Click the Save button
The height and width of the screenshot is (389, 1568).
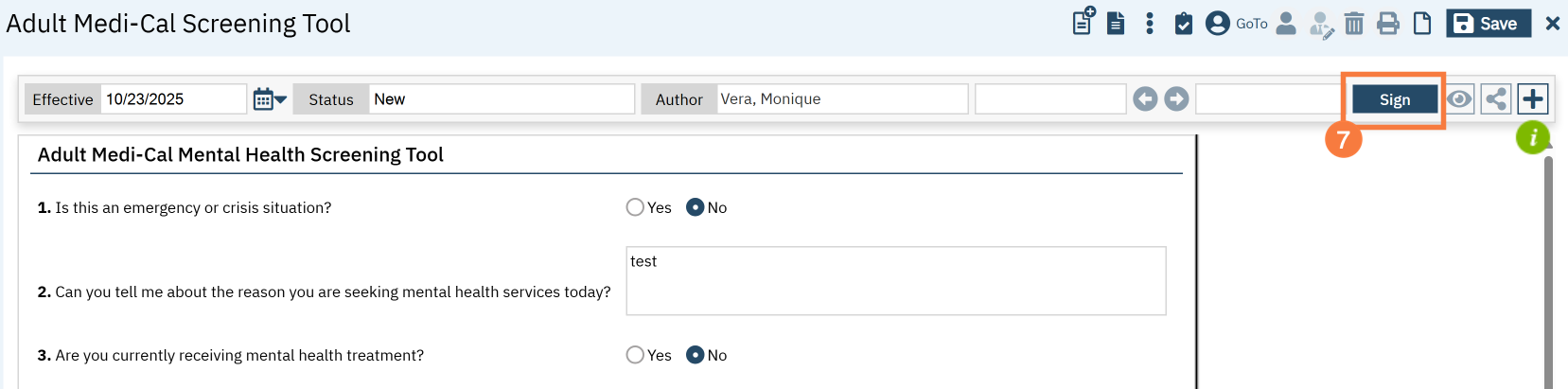tap(1488, 24)
